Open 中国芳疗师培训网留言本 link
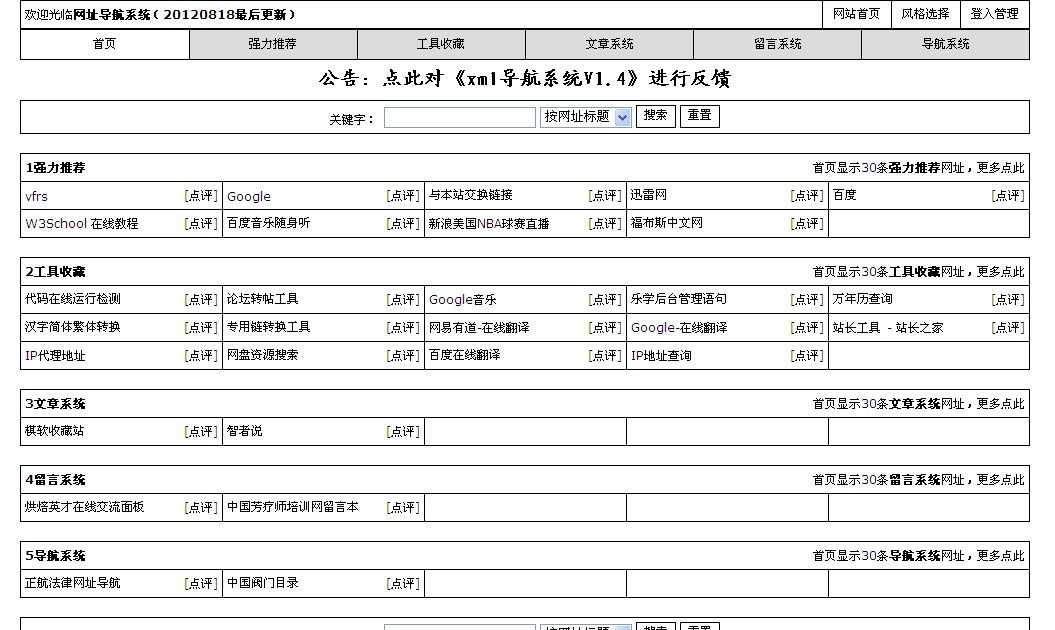This screenshot has width=1055, height=630. coord(293,507)
